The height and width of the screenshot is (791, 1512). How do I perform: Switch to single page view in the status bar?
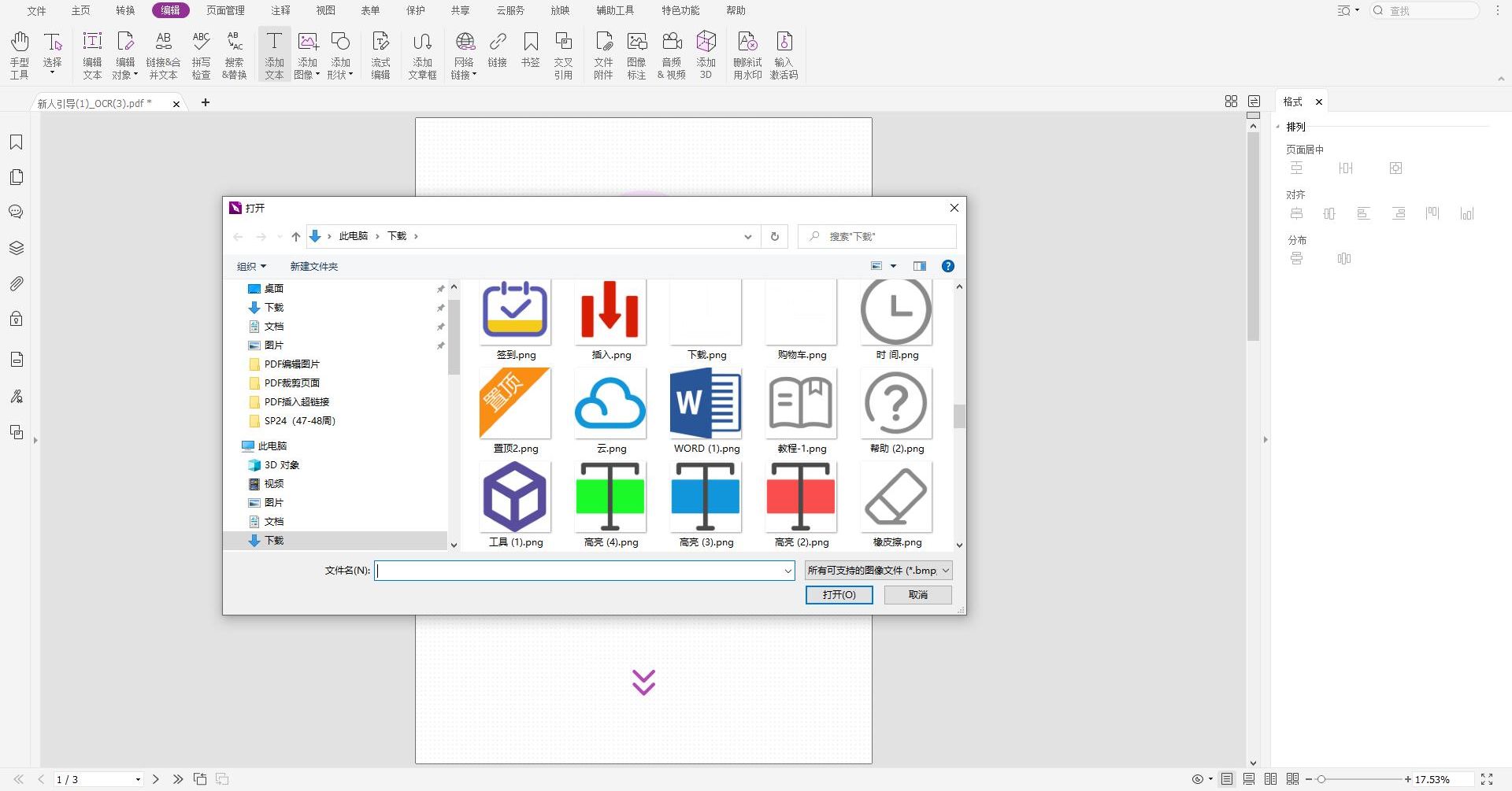(1227, 779)
